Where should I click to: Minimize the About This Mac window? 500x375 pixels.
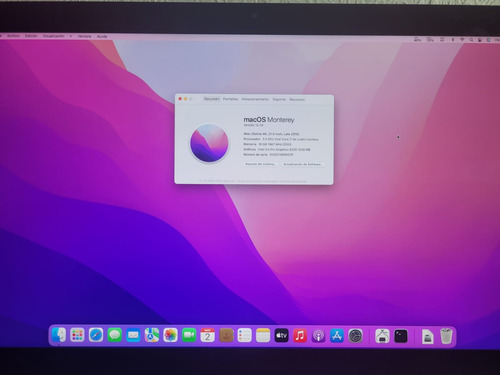[186, 99]
